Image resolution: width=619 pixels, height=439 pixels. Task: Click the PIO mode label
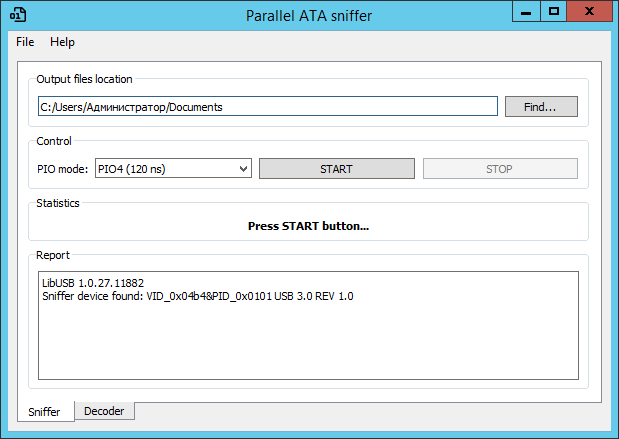[62, 169]
